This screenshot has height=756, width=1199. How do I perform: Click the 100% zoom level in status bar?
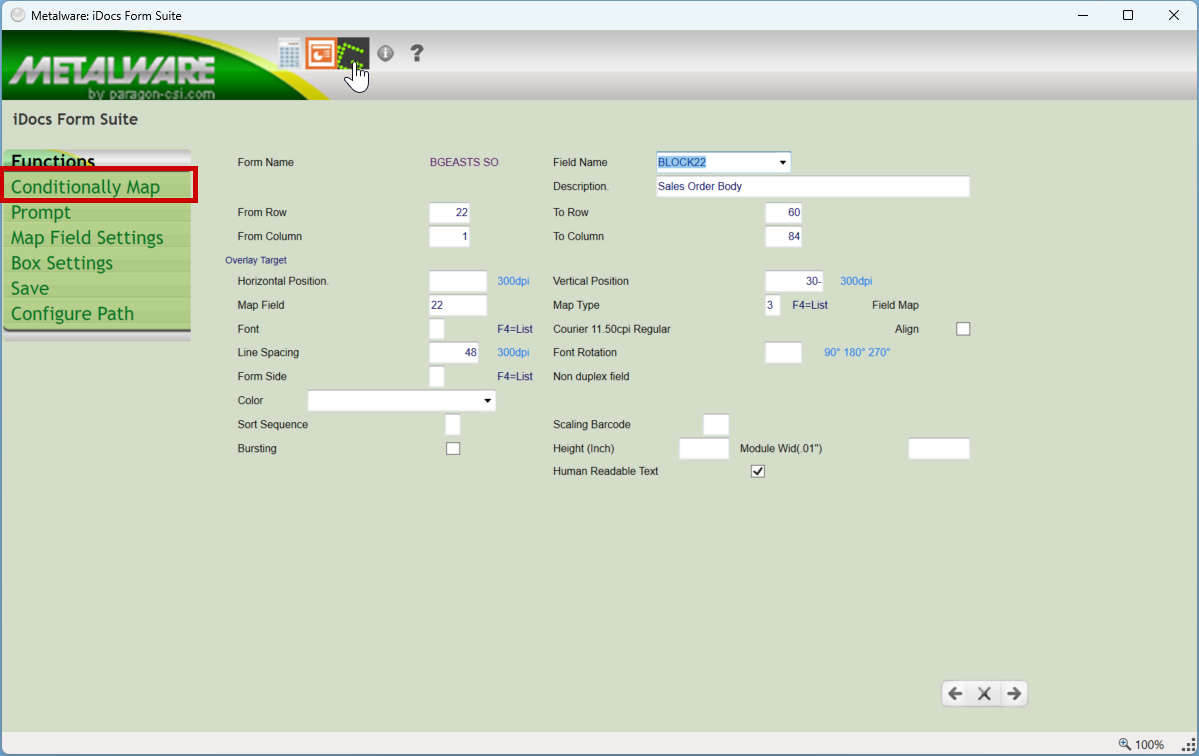tap(1149, 745)
